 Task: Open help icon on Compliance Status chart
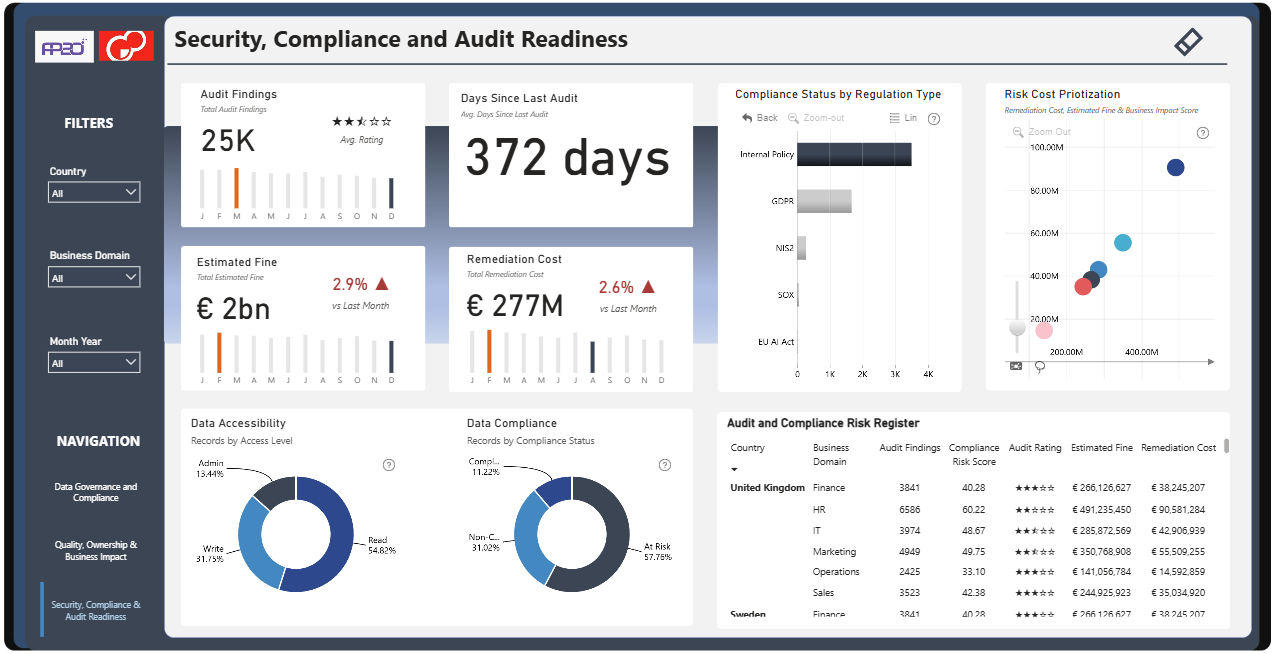pos(934,118)
